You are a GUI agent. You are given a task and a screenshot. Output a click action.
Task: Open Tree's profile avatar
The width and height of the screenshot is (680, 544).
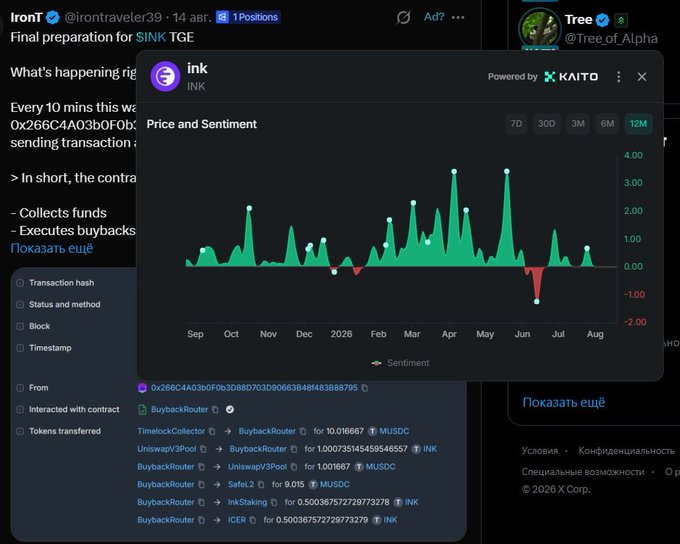tap(539, 29)
